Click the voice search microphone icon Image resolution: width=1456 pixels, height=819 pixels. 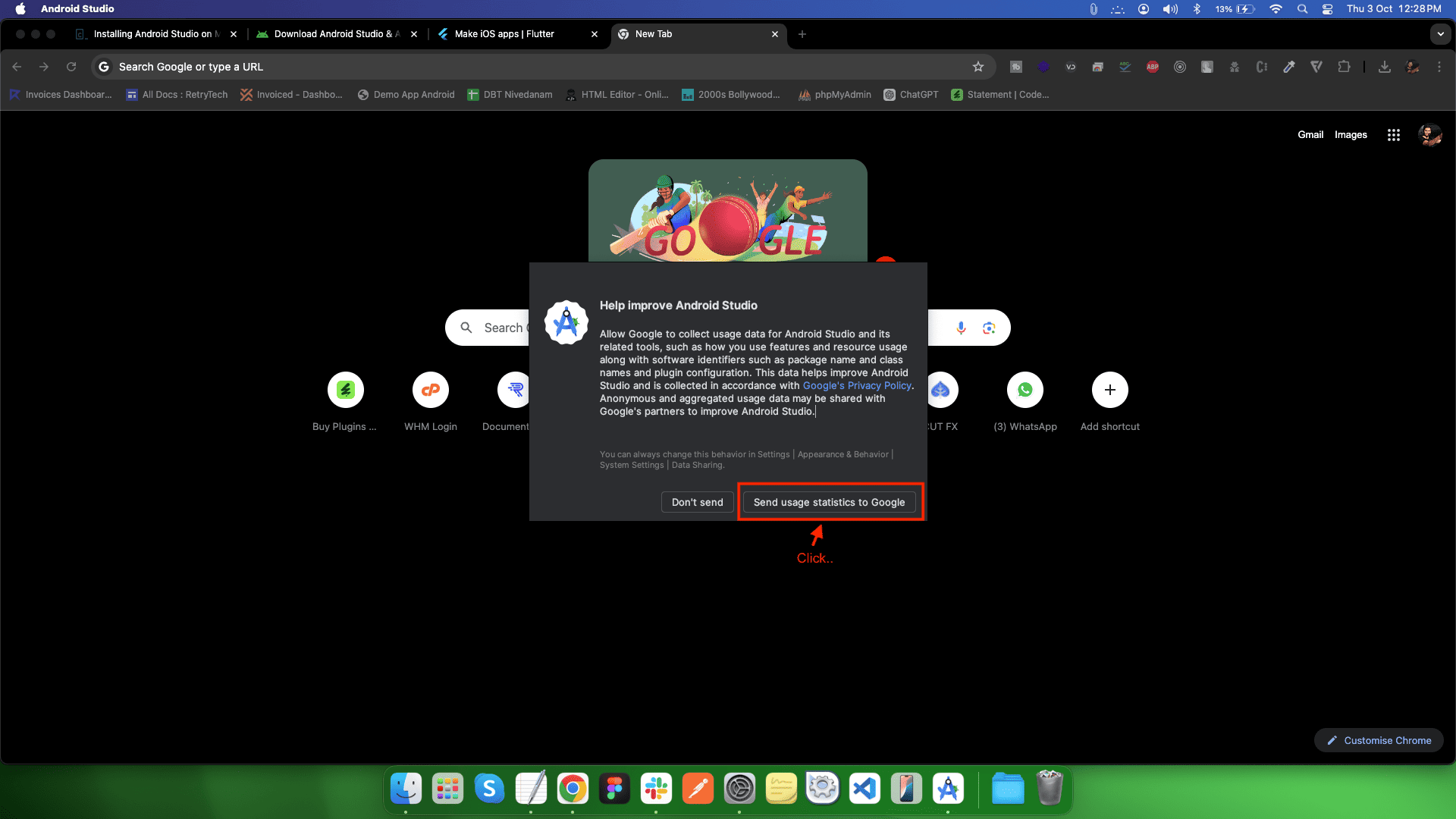point(961,328)
